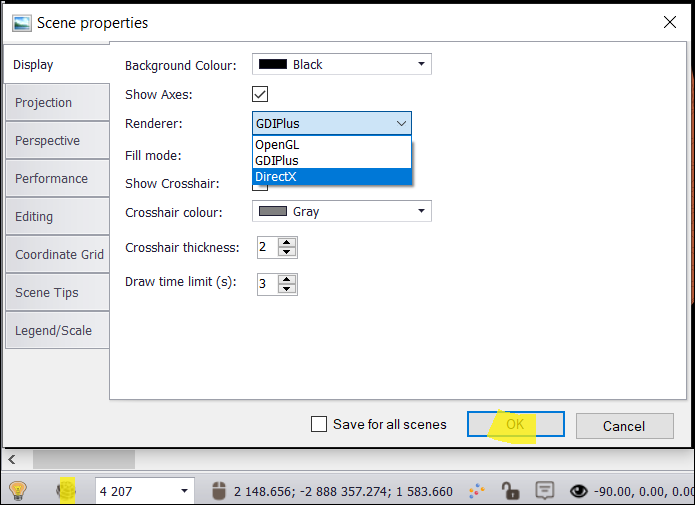
Task: Switch to the Projection tab
Action: pos(56,103)
